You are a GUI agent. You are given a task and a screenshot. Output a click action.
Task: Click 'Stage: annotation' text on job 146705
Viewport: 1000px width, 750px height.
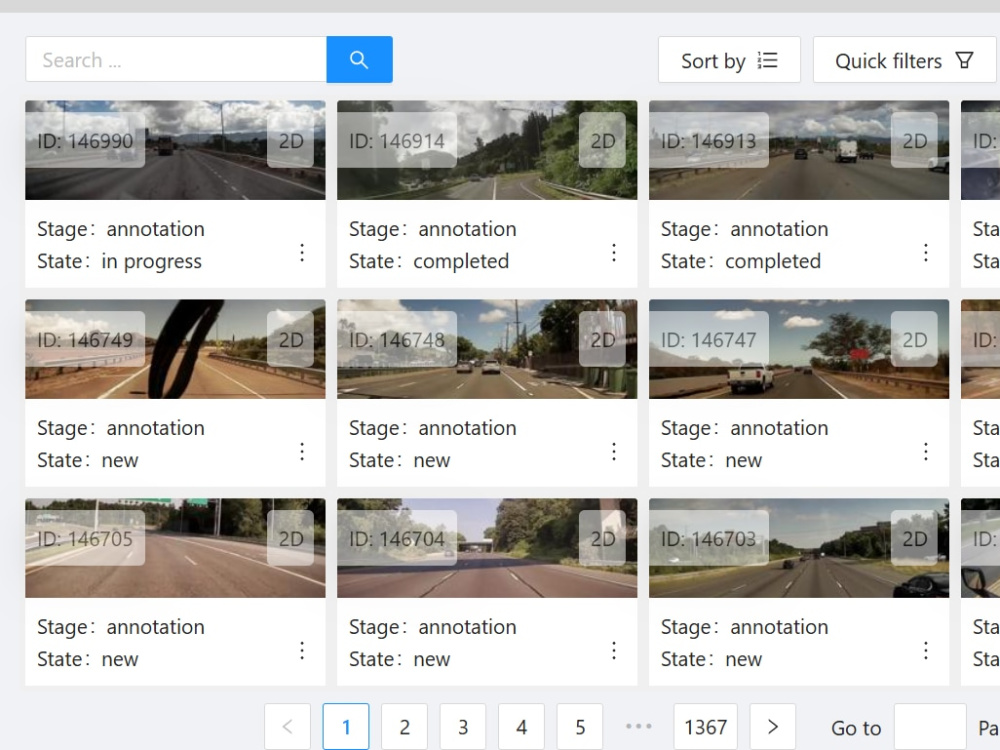pyautogui.click(x=121, y=627)
